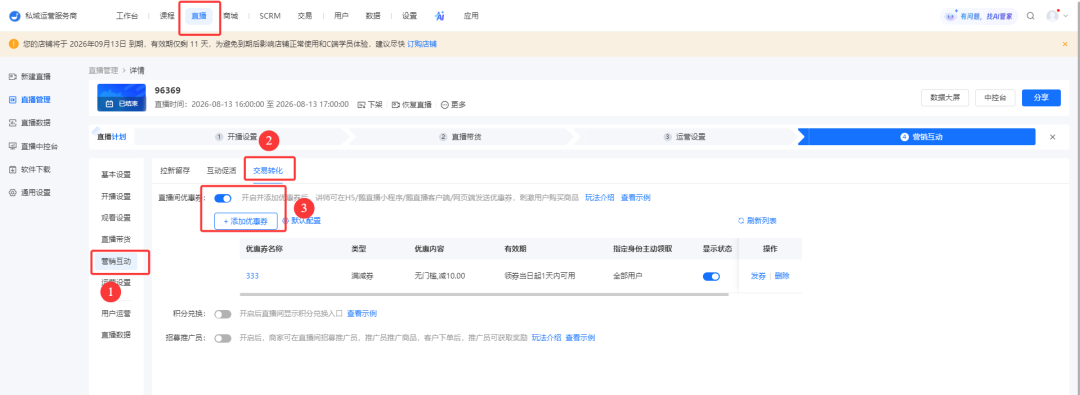
Task: Open the 商城 top menu
Action: [x=231, y=16]
